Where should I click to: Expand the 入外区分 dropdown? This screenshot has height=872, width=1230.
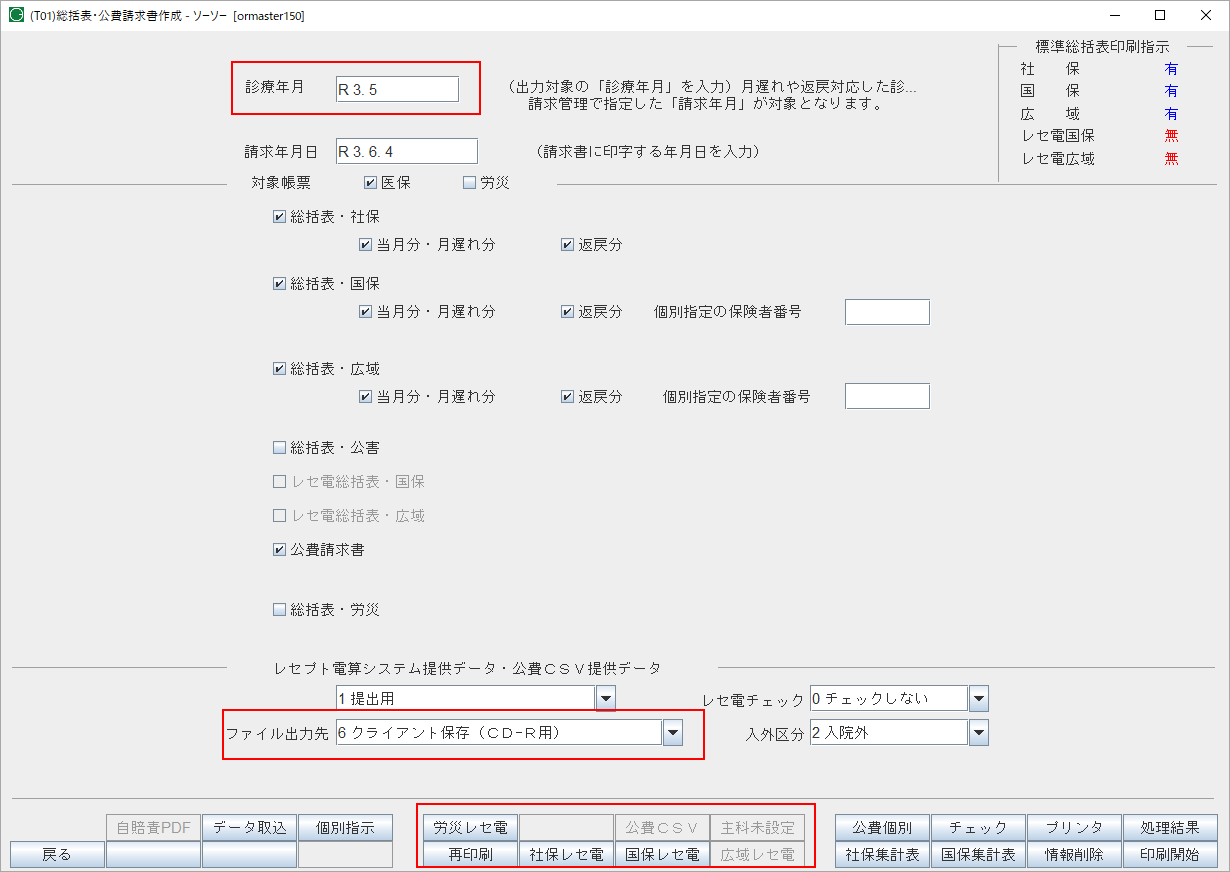[977, 732]
